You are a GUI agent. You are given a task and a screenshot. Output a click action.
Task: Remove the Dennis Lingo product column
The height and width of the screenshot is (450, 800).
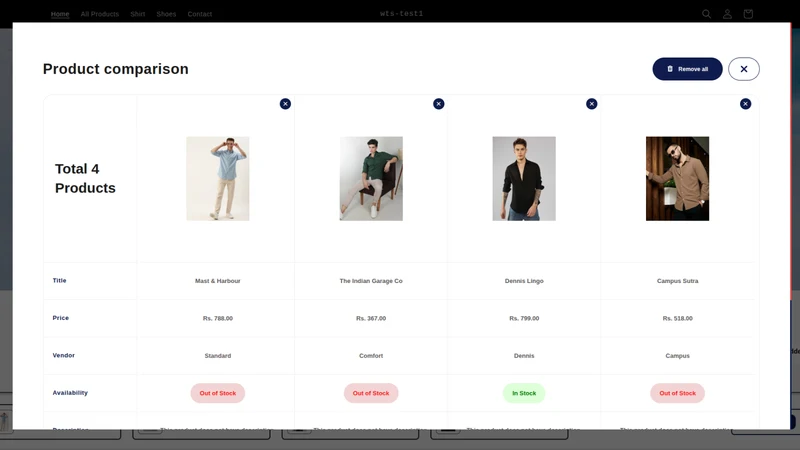pos(592,104)
